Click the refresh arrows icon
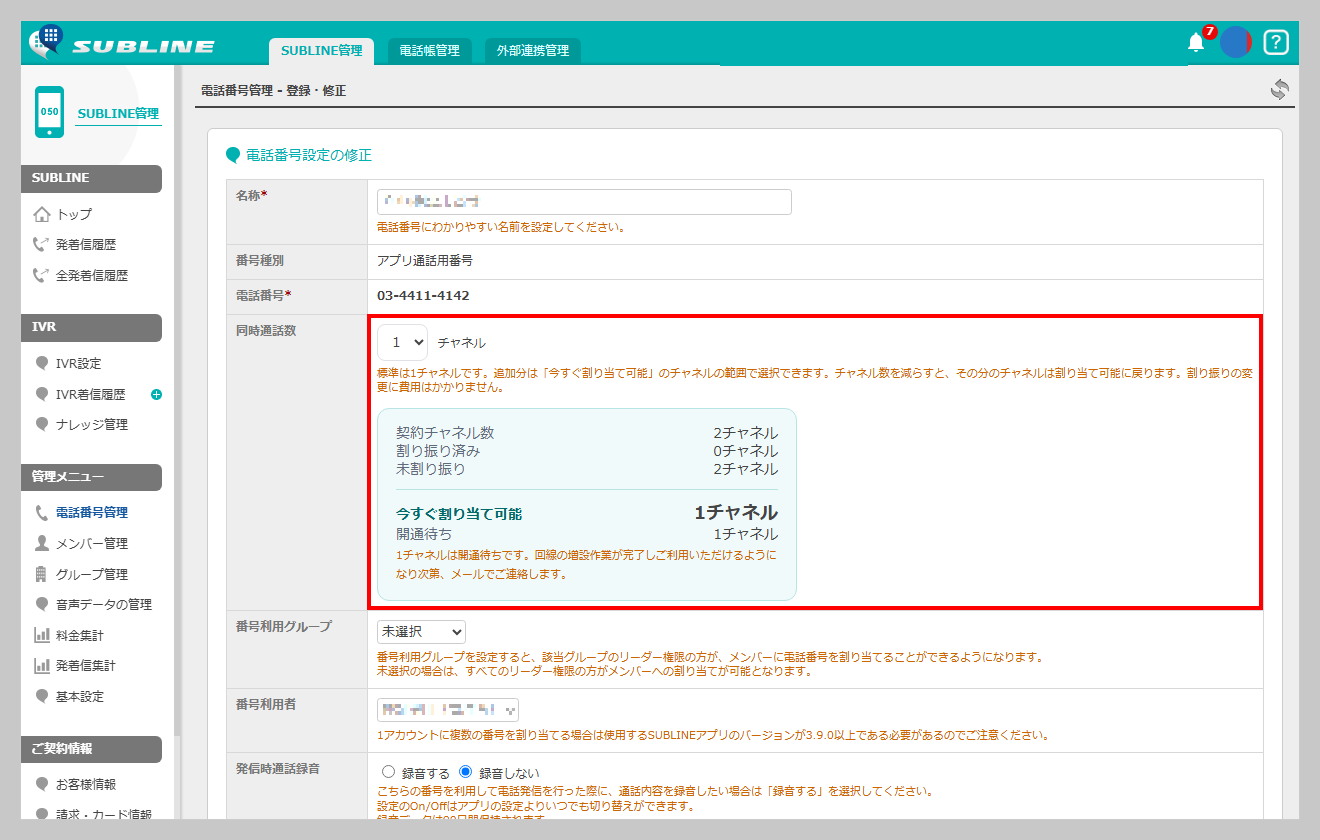This screenshot has height=840, width=1320. [1279, 90]
